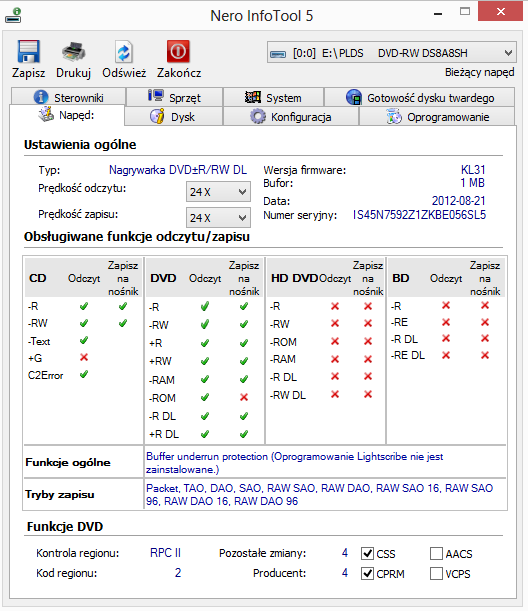The height and width of the screenshot is (611, 528).
Task: Click the Gotowość dysku twardego globe icon
Action: point(353,97)
